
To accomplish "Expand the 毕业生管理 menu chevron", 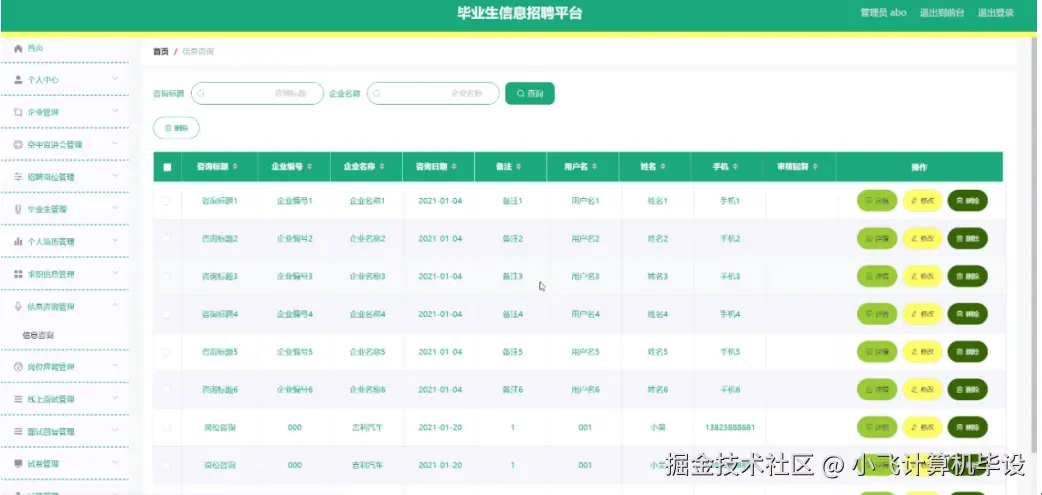I will click(x=115, y=209).
